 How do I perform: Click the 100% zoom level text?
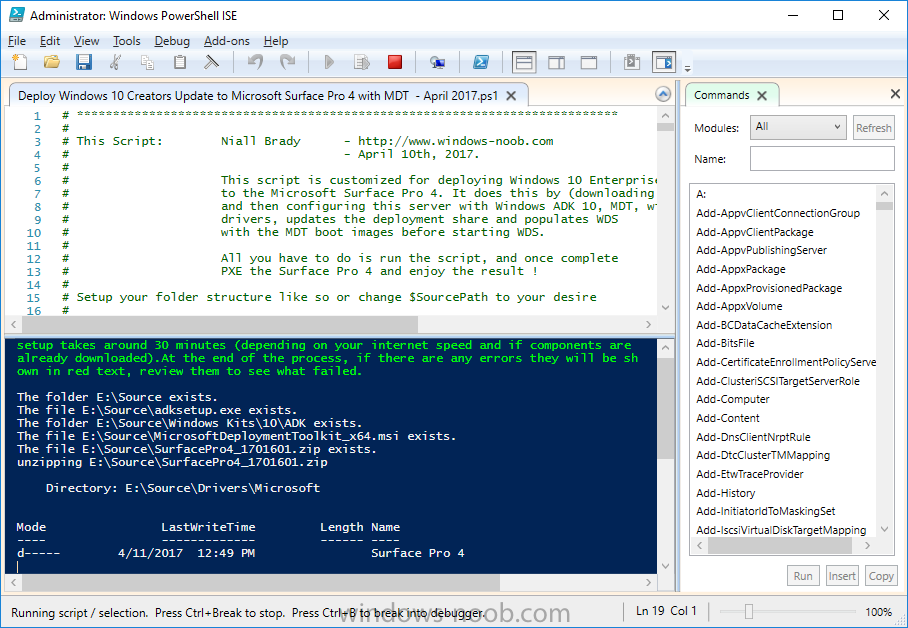(878, 612)
